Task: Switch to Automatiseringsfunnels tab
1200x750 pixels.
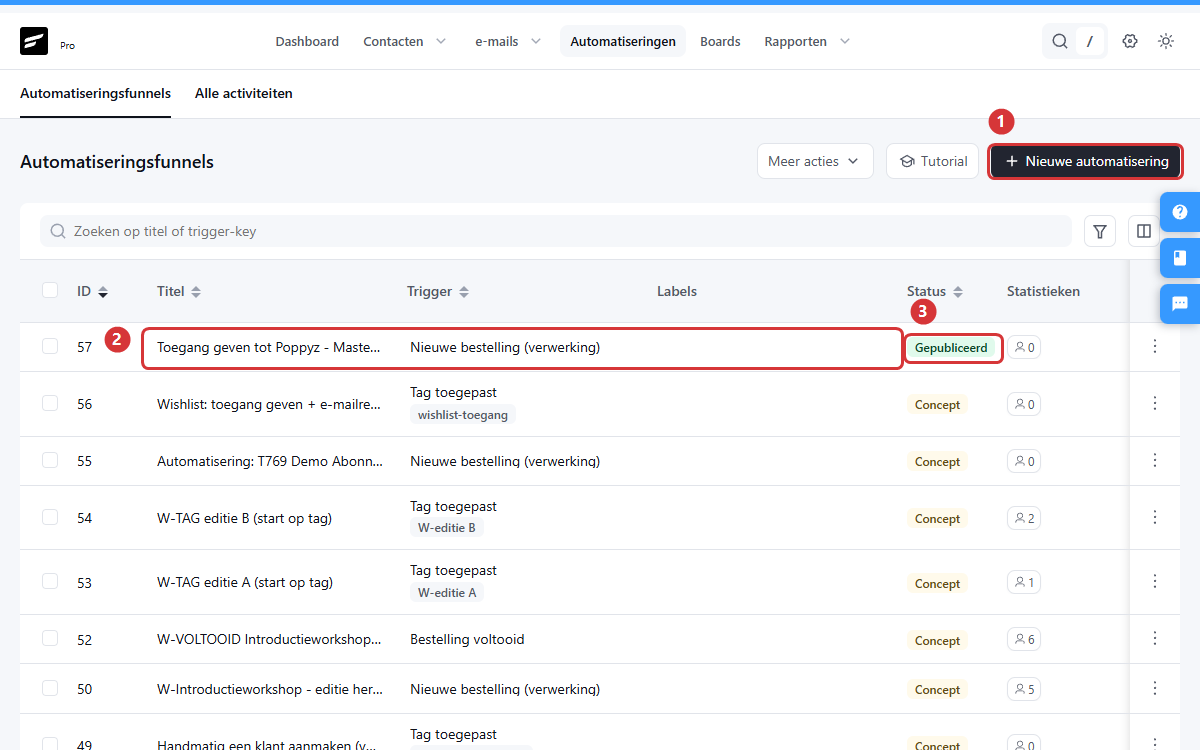Action: pyautogui.click(x=95, y=93)
